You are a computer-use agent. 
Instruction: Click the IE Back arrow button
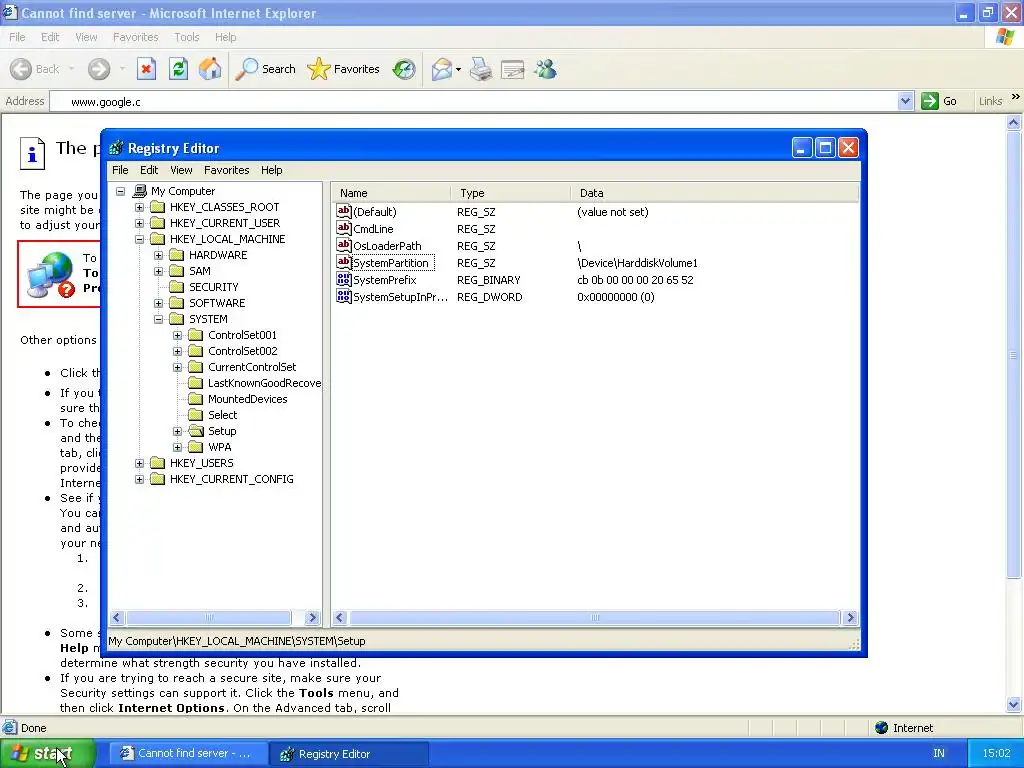click(21, 69)
